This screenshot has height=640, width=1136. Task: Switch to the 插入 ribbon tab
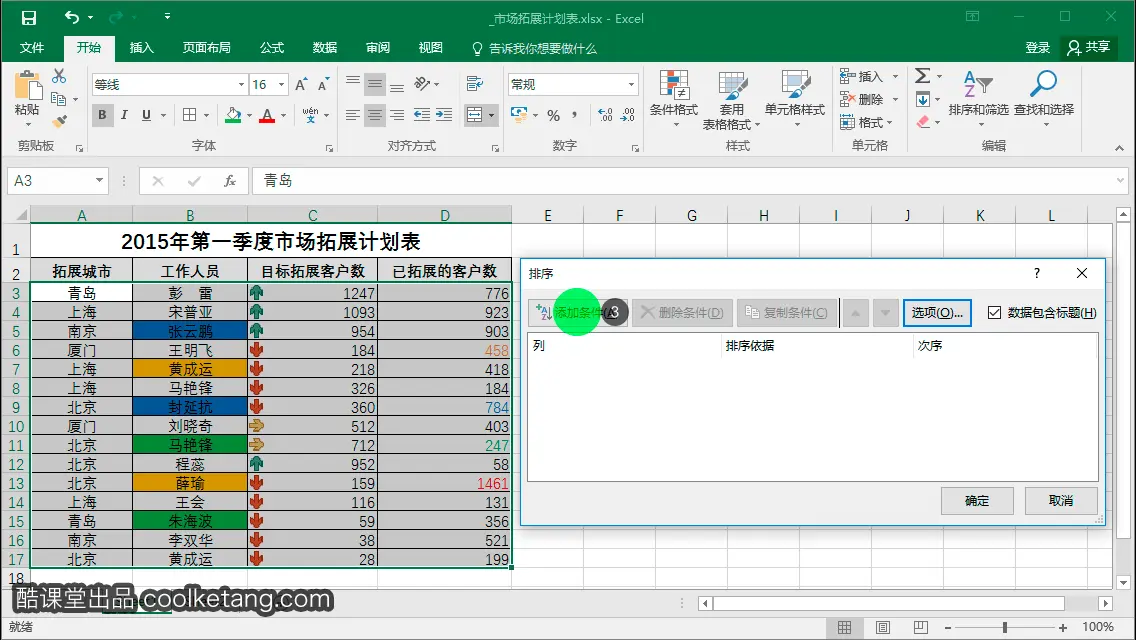click(x=141, y=48)
